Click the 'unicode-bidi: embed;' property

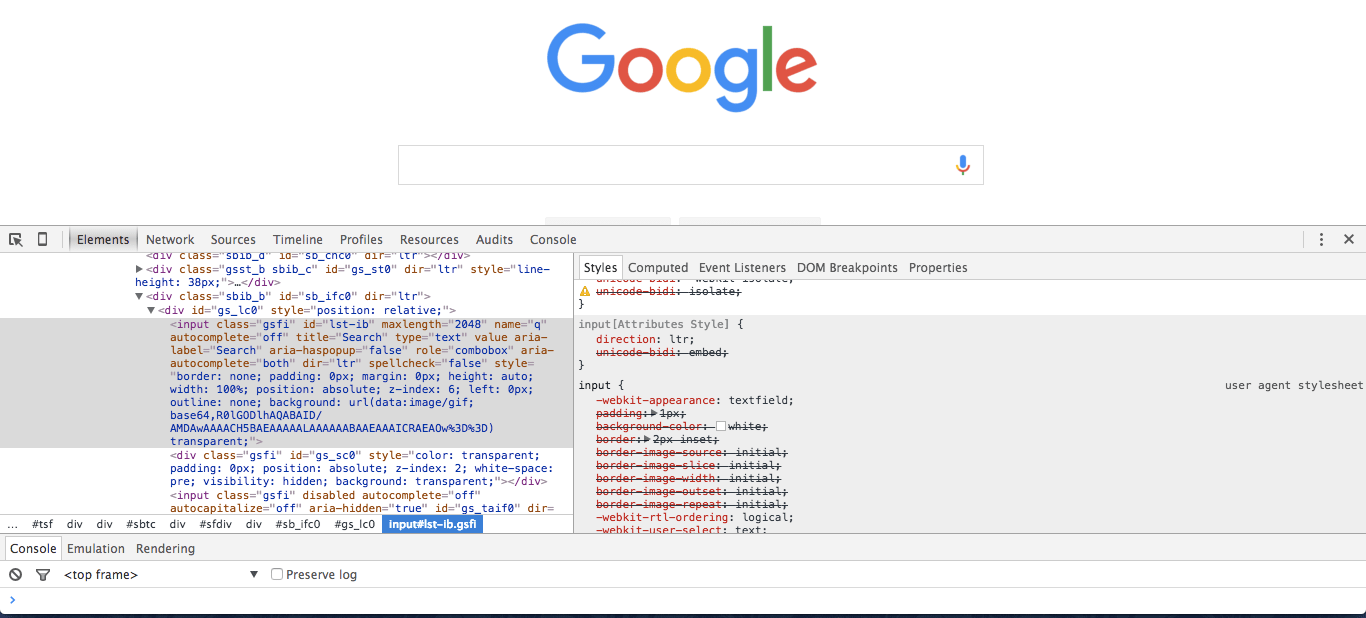click(x=662, y=353)
